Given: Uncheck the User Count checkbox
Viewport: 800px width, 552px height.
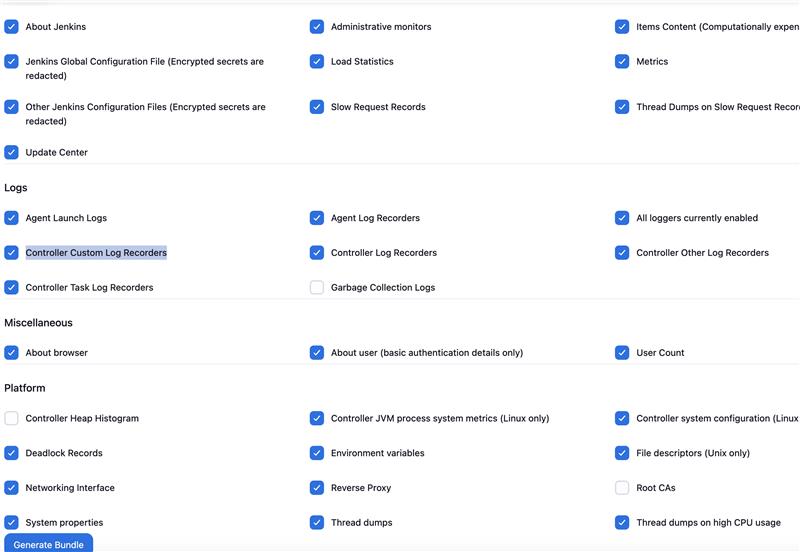Looking at the screenshot, I should tap(622, 353).
